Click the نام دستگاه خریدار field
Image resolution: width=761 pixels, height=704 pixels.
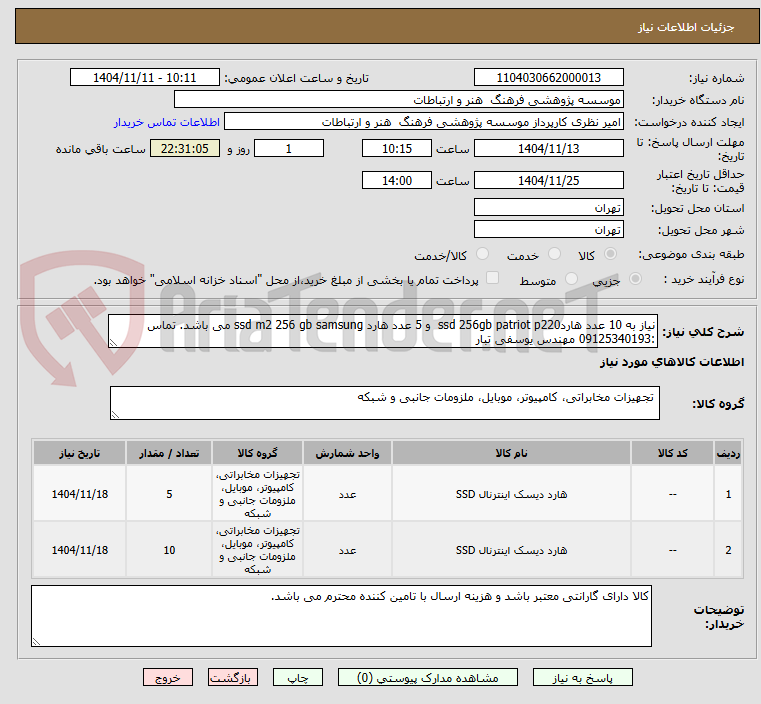click(398, 100)
